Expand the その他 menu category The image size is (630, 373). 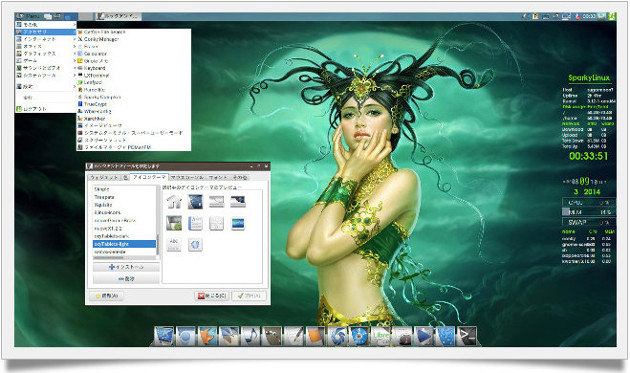click(x=45, y=25)
